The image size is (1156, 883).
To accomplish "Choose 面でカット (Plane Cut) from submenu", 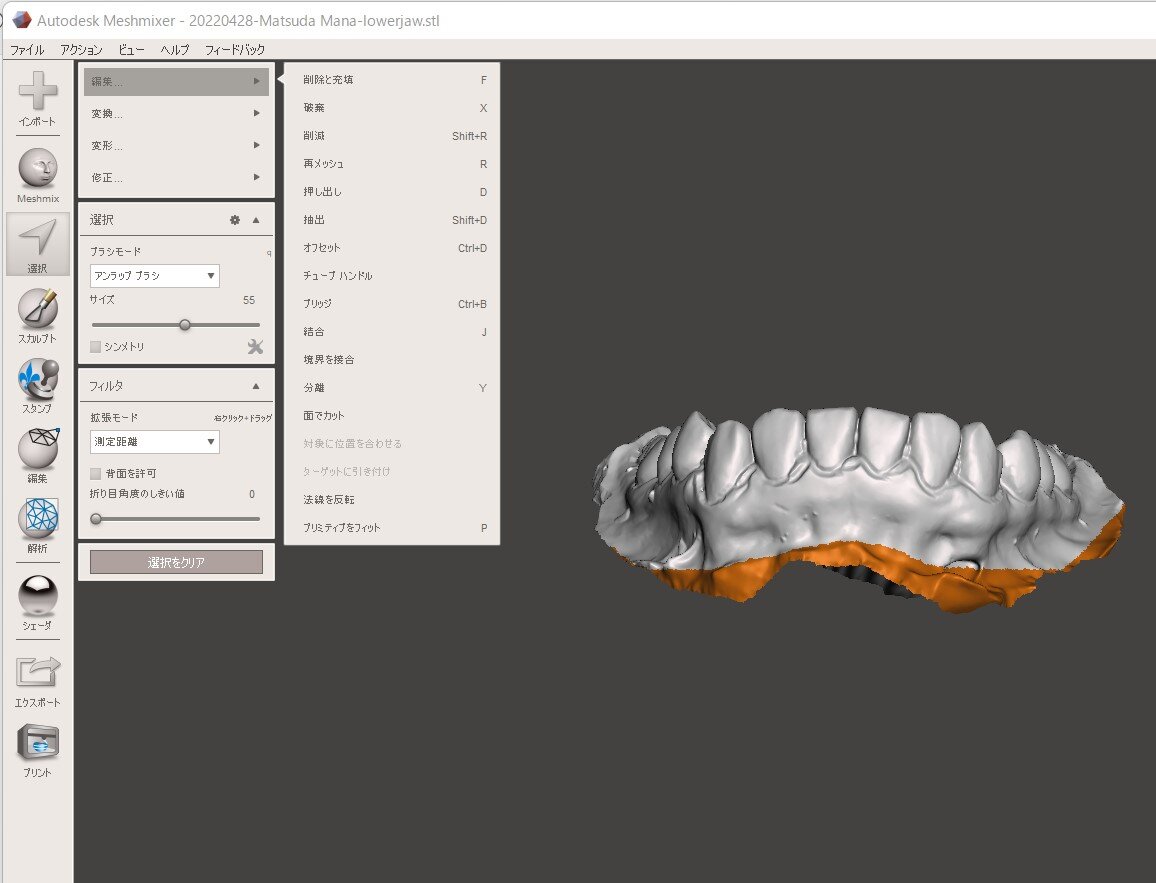I will tap(324, 416).
